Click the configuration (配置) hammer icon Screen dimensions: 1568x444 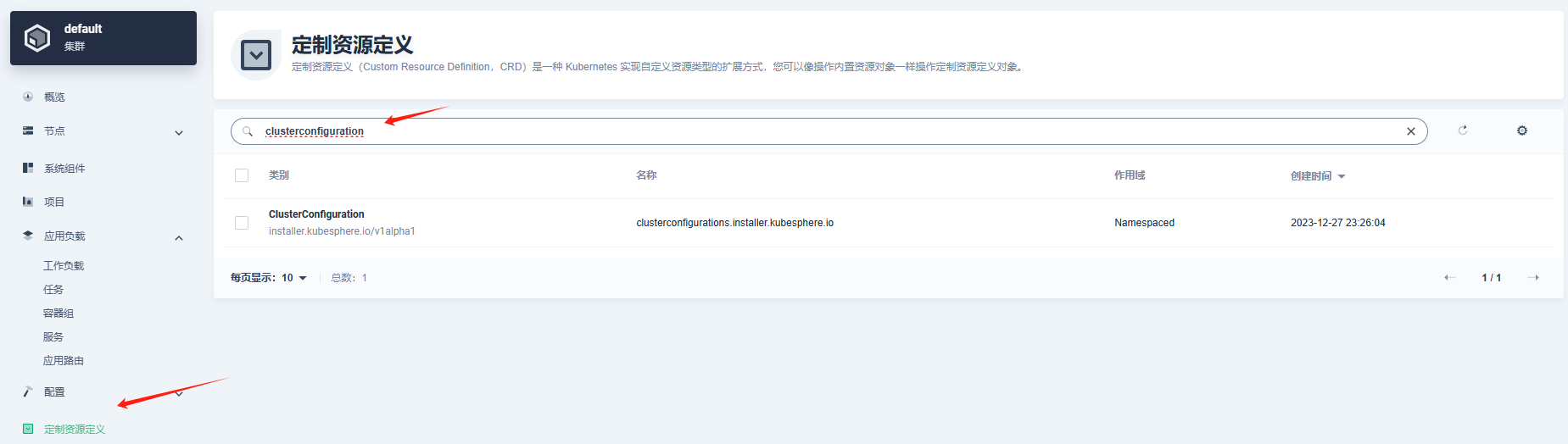pos(28,391)
